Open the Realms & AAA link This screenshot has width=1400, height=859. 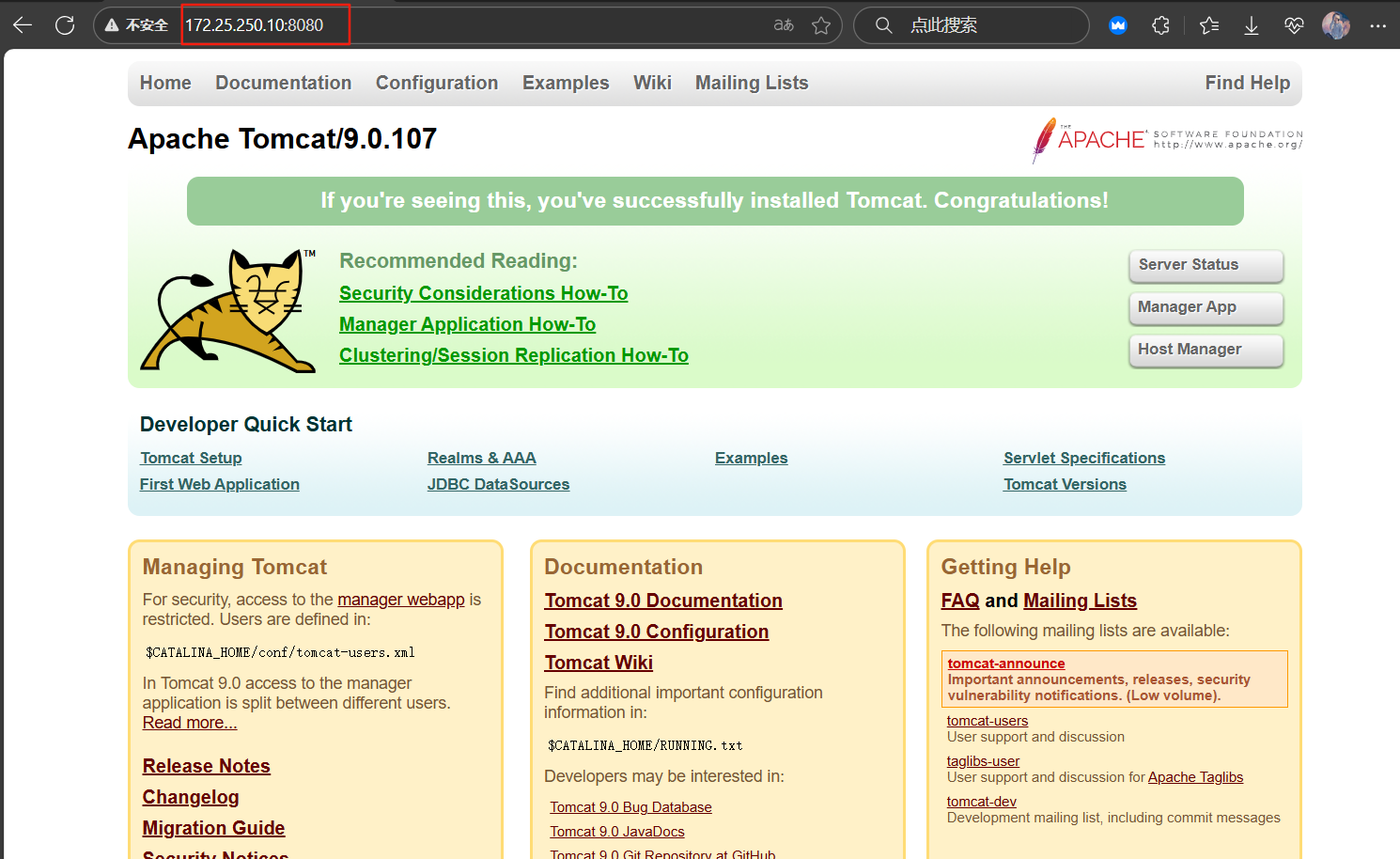(482, 458)
